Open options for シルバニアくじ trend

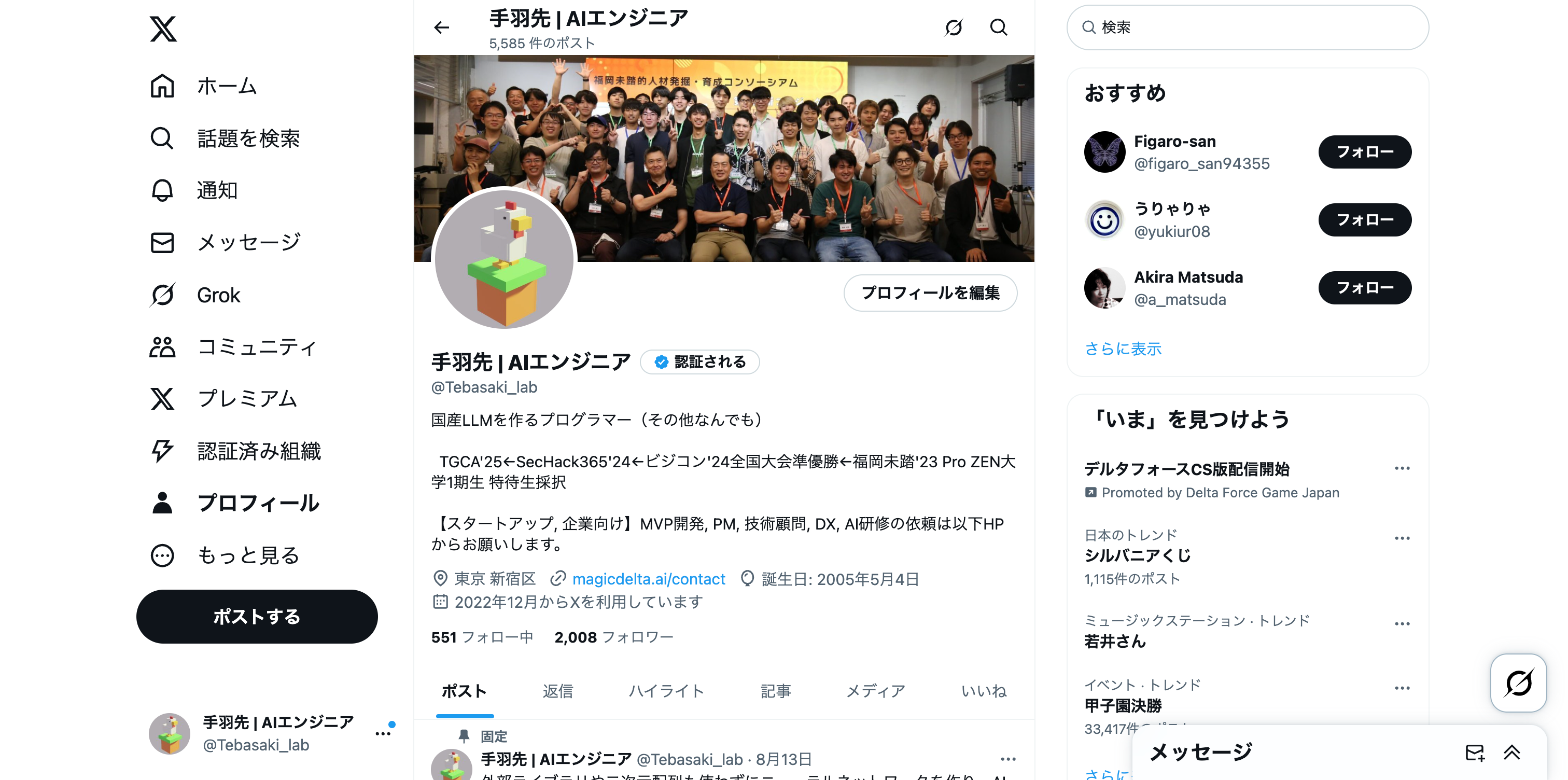click(x=1403, y=538)
